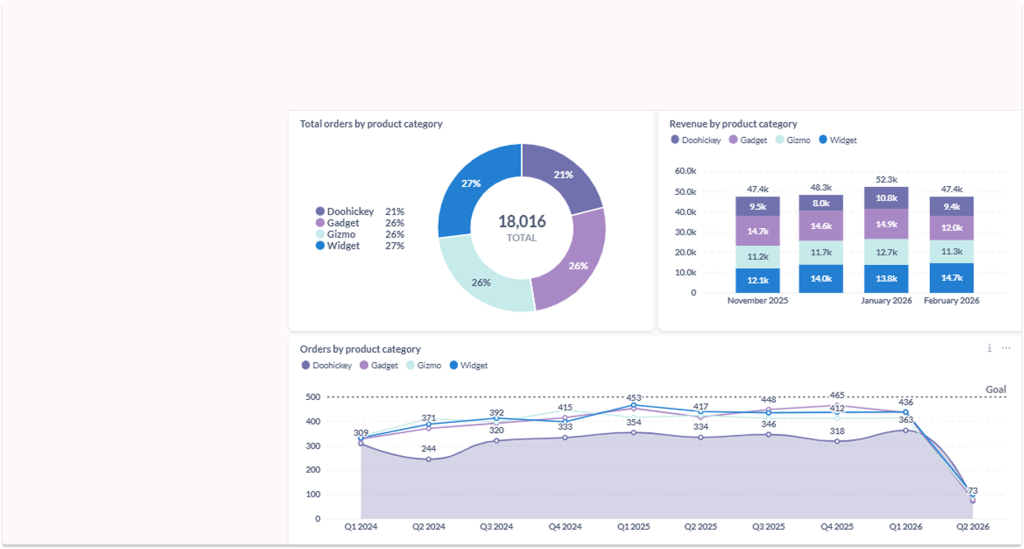Click the 354 data point at Q1 2025

point(633,432)
